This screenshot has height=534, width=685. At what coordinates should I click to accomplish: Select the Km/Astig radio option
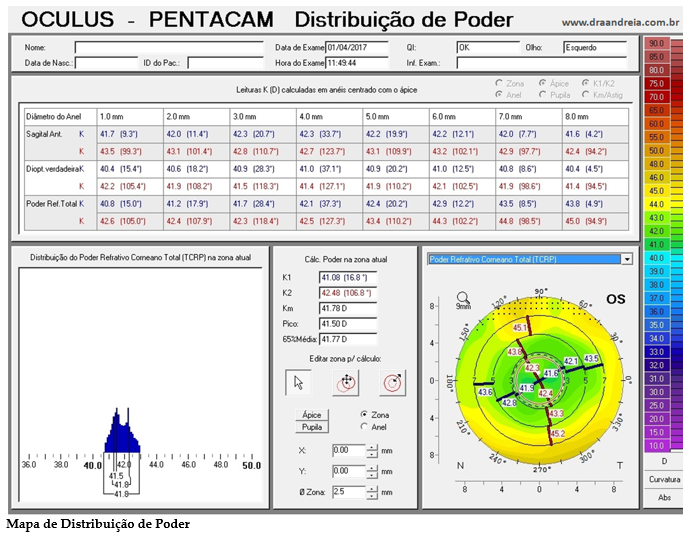(585, 94)
